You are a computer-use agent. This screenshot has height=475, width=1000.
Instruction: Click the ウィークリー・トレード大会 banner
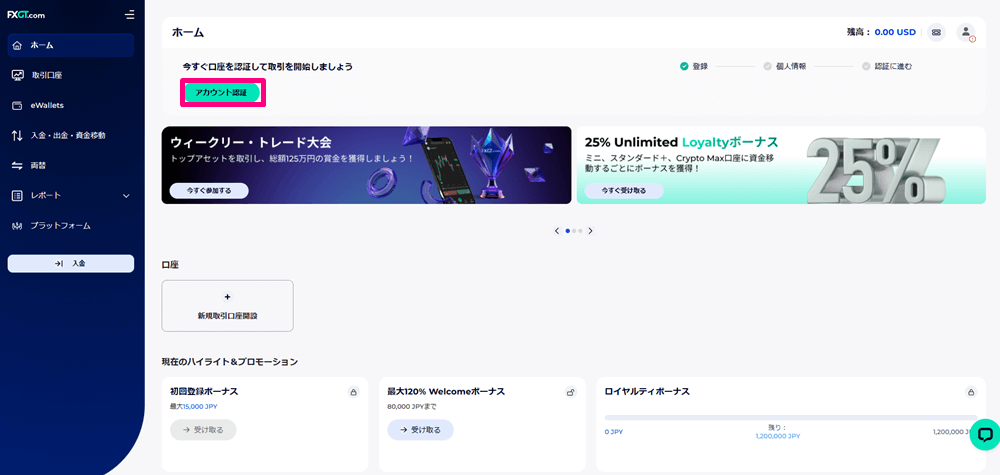click(x=367, y=165)
